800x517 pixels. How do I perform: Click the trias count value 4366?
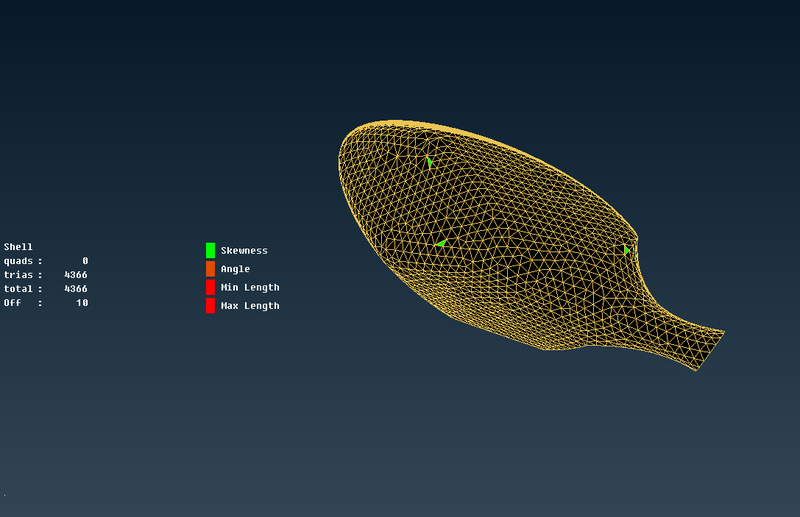point(76,275)
